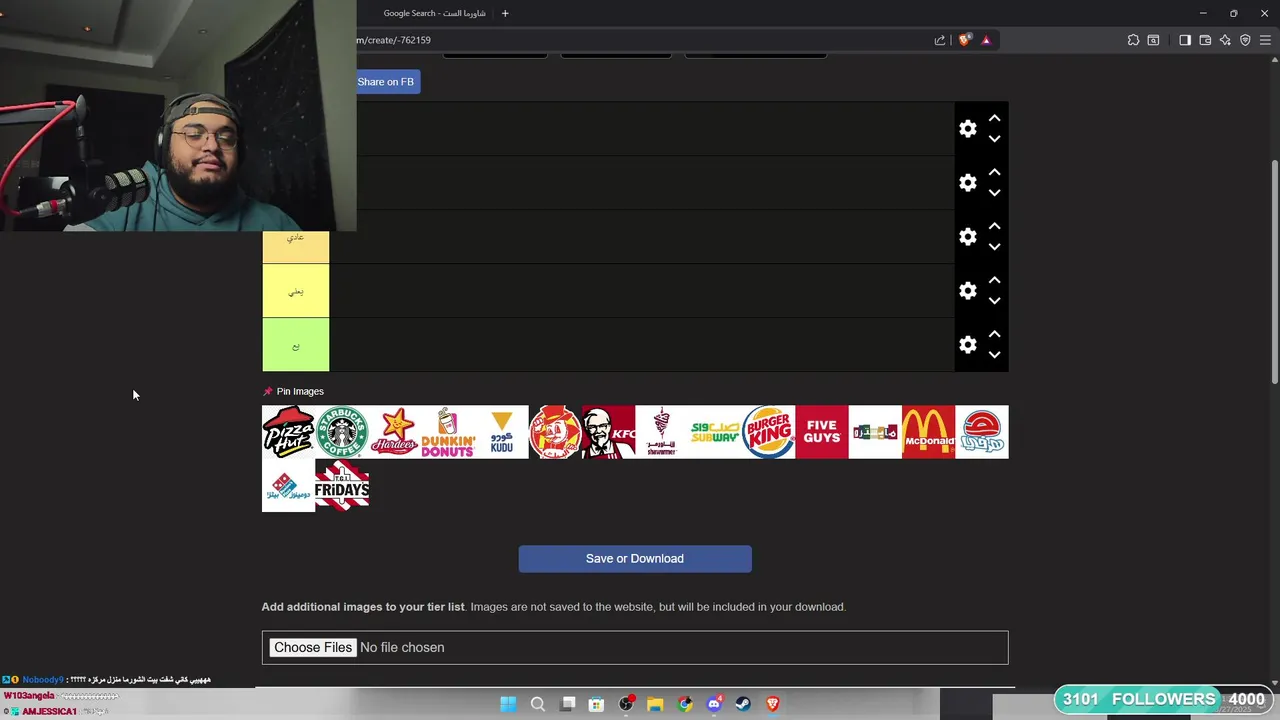
Task: Open Brave Shields lion icon
Action: tap(964, 40)
